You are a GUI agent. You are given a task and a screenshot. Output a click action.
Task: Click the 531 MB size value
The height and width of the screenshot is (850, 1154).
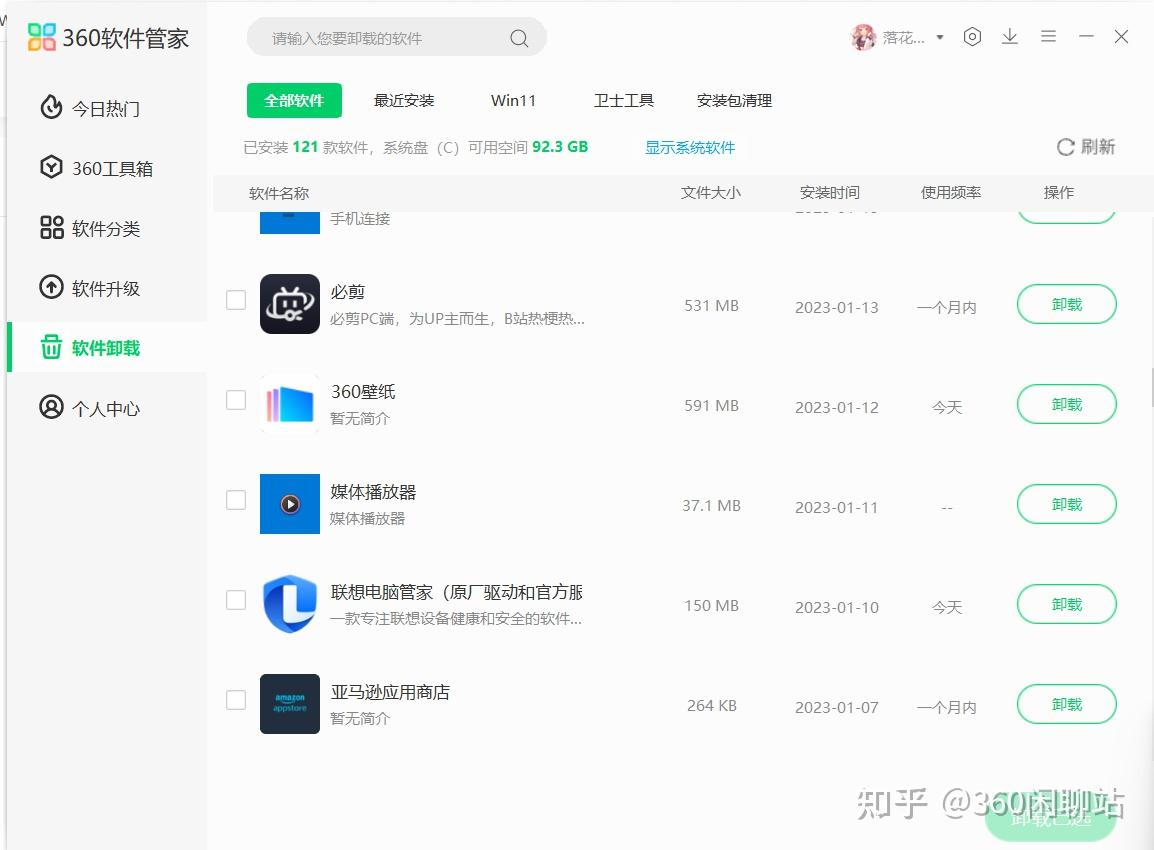(711, 305)
